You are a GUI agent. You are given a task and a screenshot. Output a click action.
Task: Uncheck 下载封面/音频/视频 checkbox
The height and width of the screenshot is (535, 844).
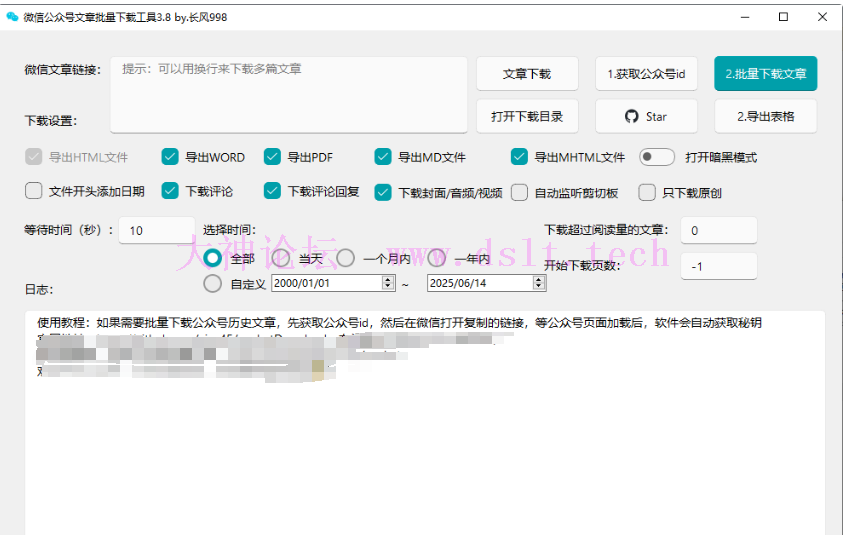[383, 192]
